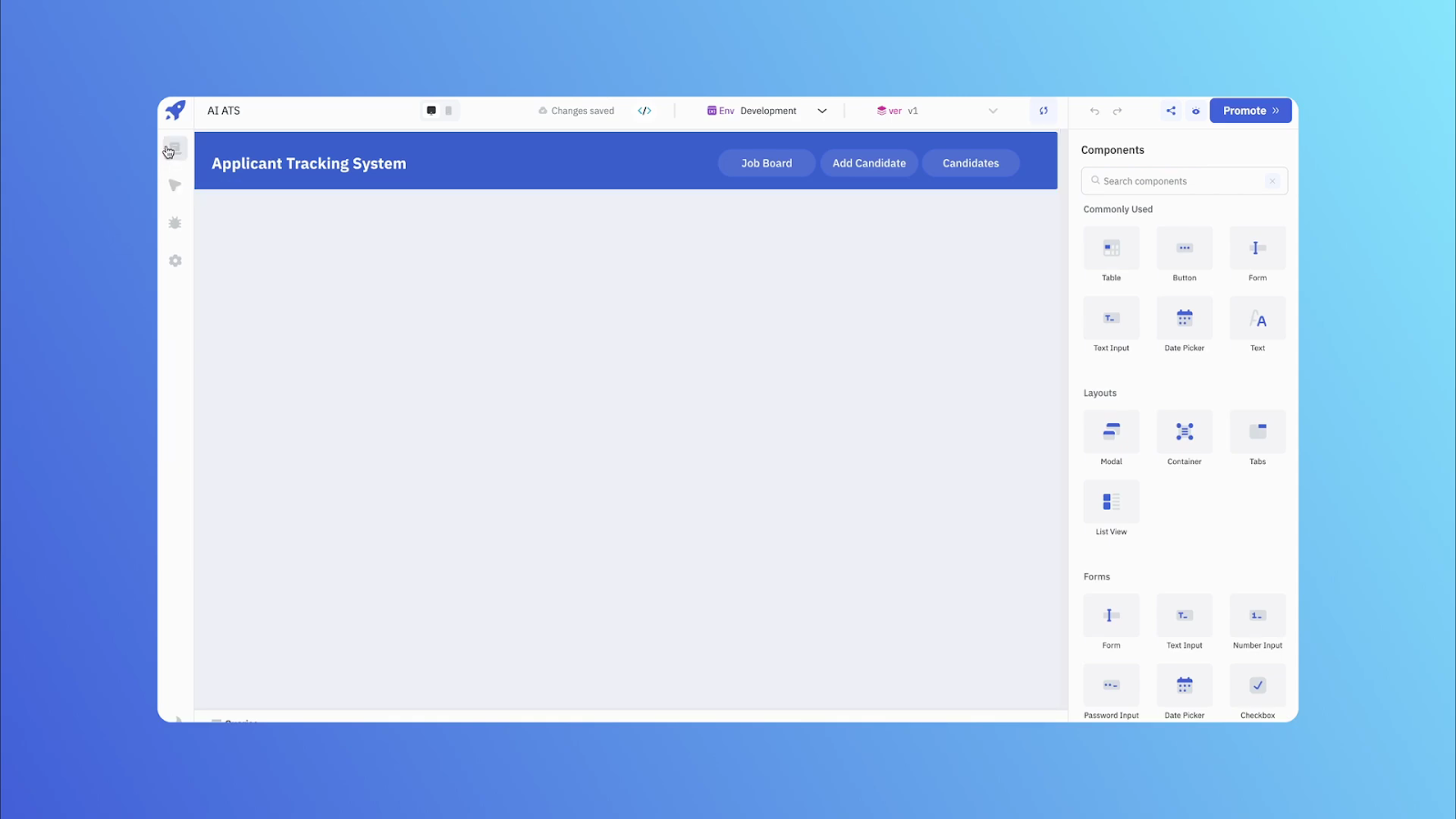
Task: Add a Modal from the Layouts section
Action: coord(1110,431)
